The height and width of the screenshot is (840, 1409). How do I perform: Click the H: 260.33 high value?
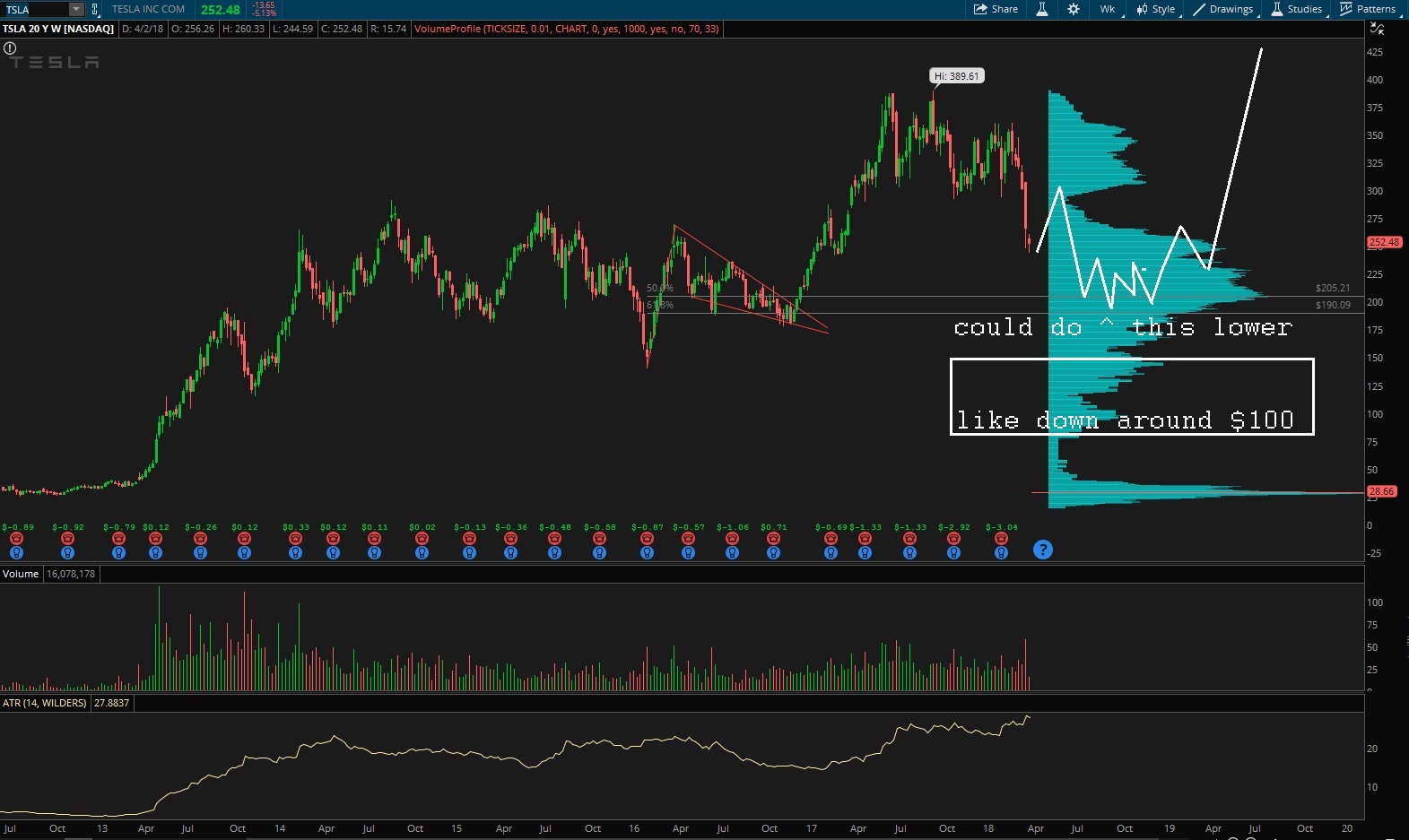coord(243,29)
